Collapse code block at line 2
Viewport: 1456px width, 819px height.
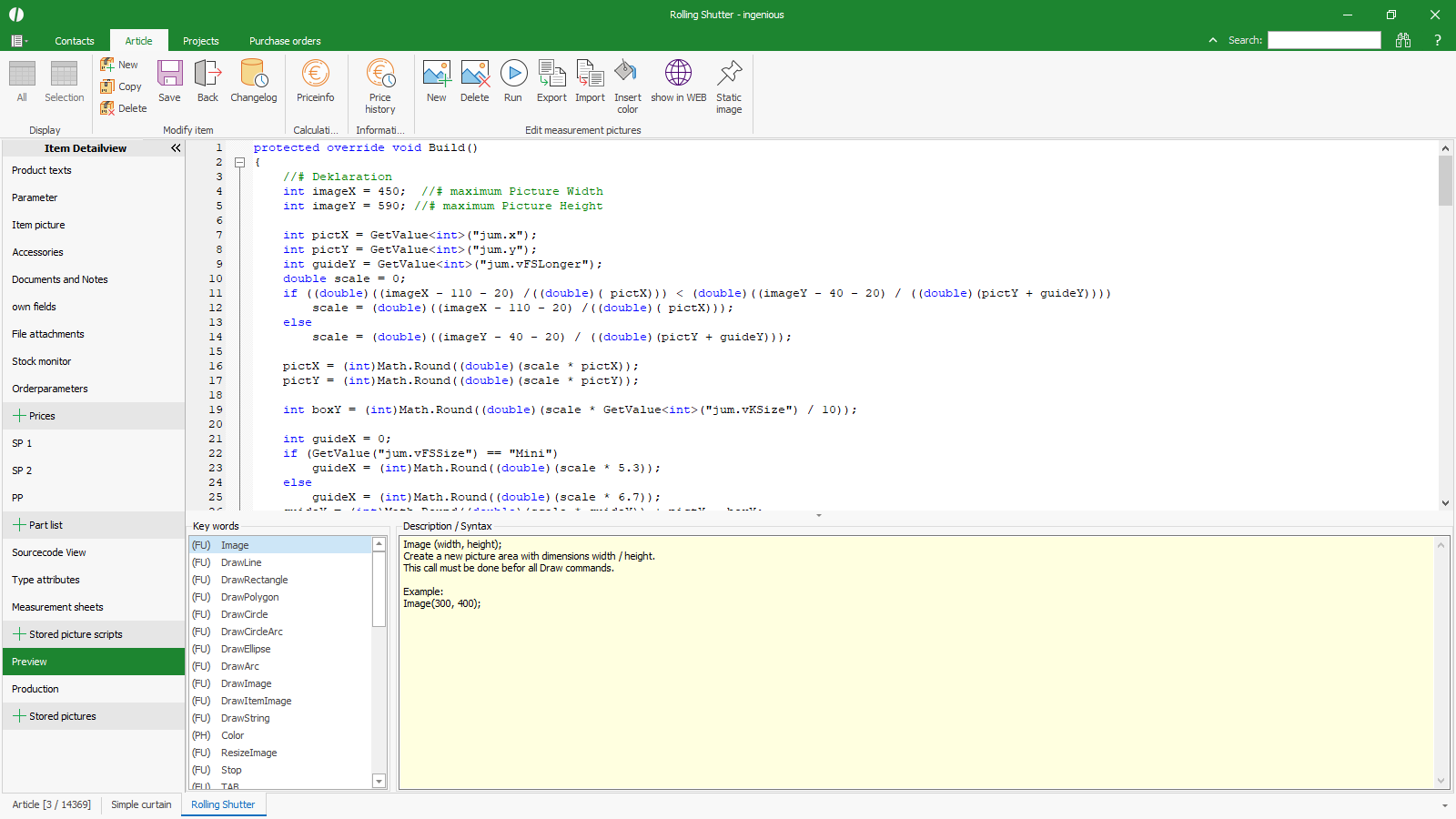point(240,163)
